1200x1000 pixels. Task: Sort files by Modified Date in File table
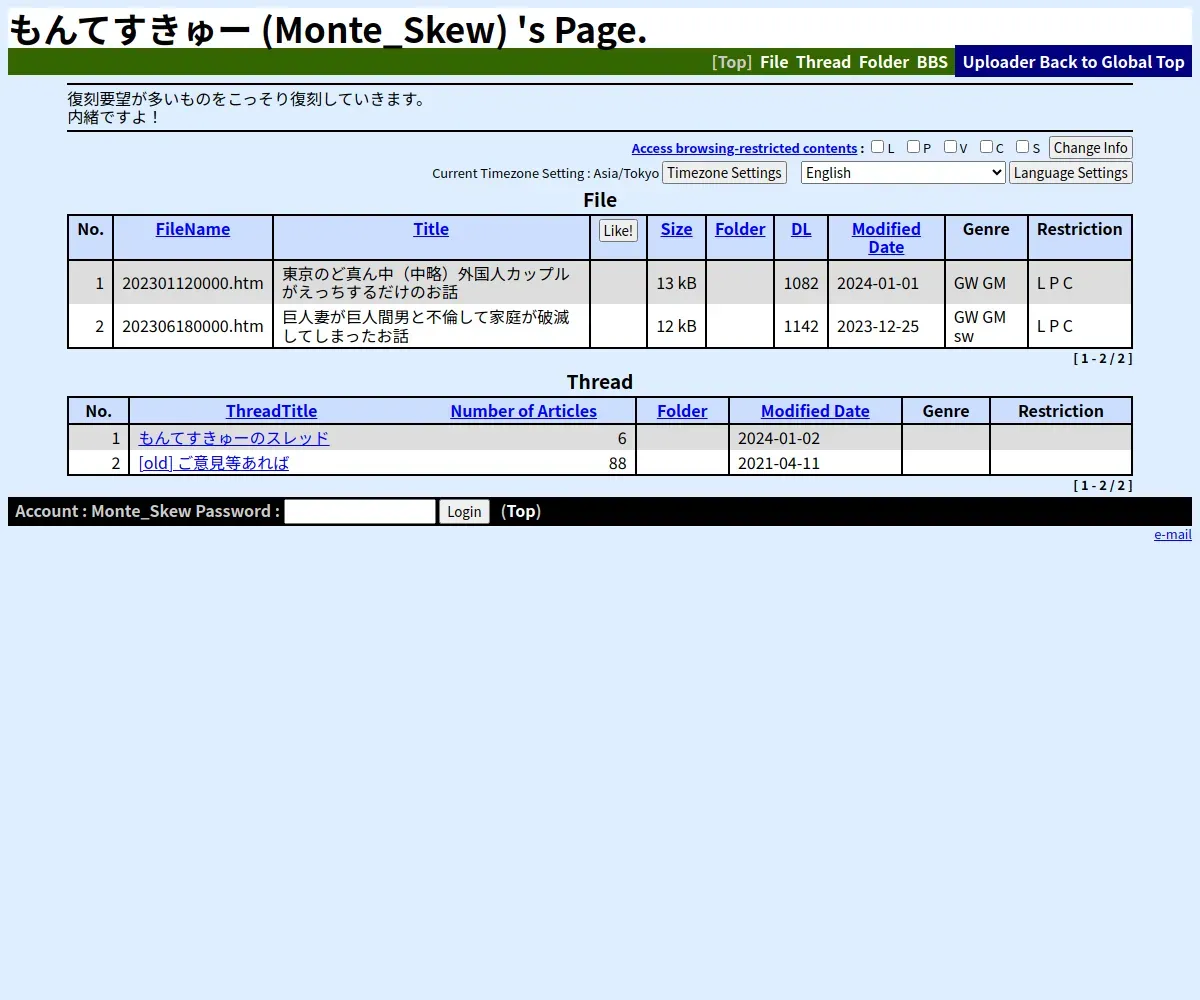coord(886,238)
